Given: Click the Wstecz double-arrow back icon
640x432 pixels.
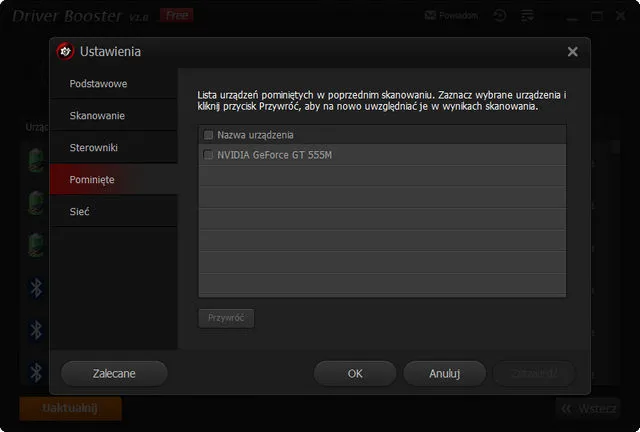Looking at the screenshot, I should [x=566, y=408].
